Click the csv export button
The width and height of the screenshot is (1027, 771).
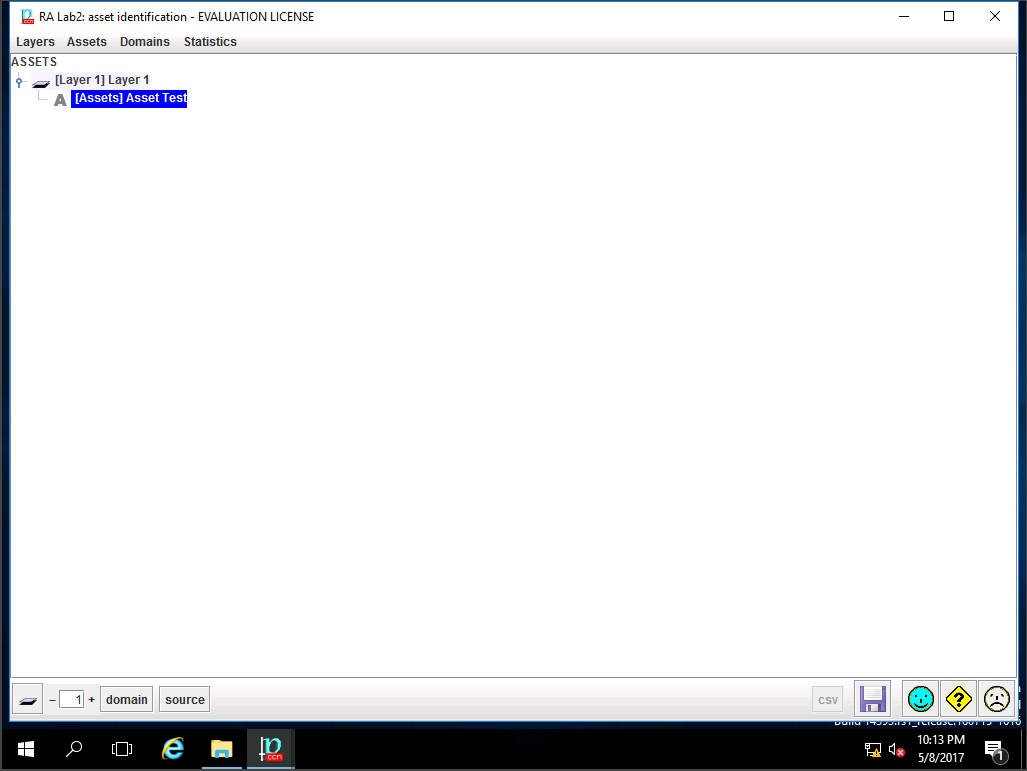point(828,700)
